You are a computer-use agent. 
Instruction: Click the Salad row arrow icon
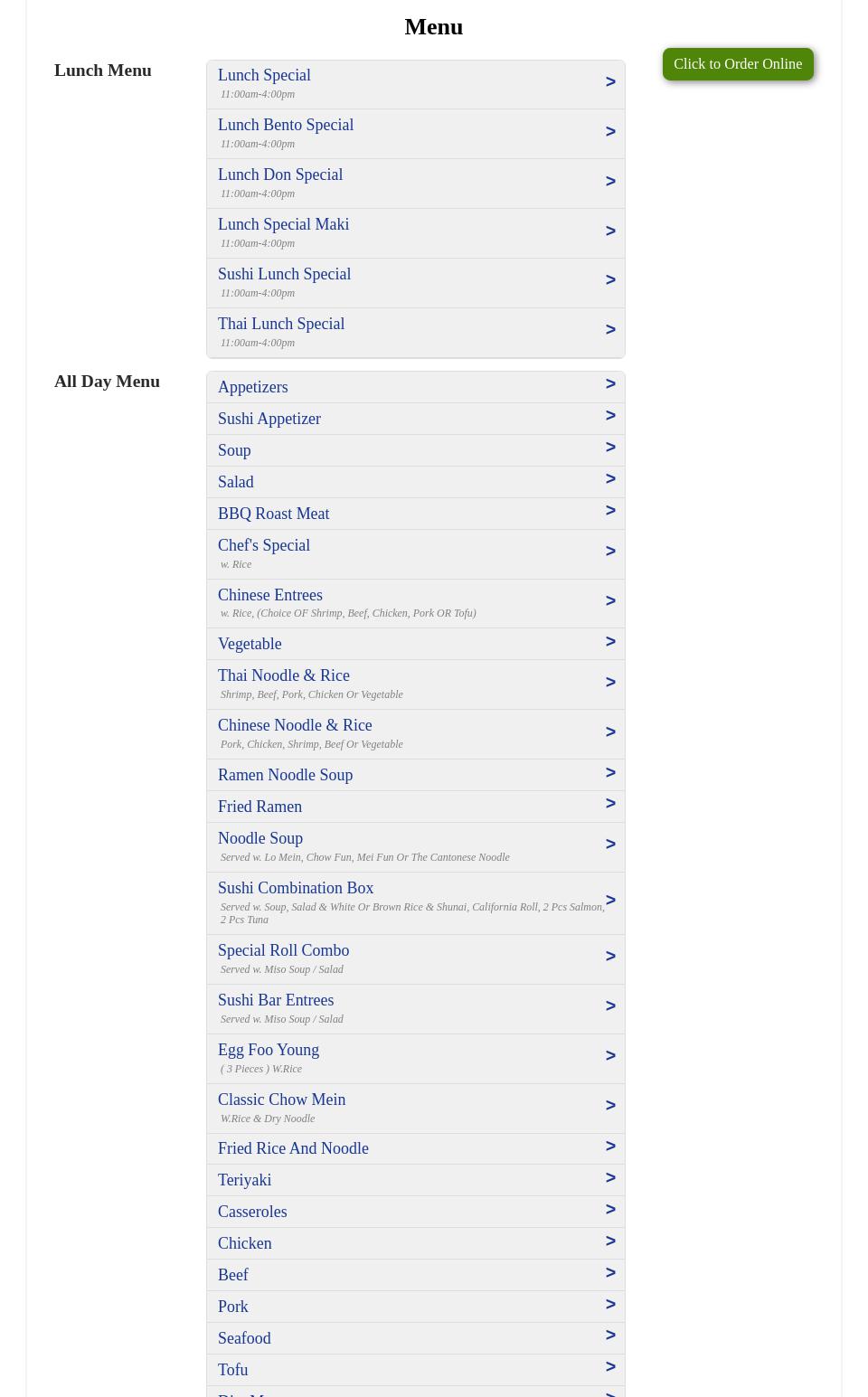[x=610, y=479]
